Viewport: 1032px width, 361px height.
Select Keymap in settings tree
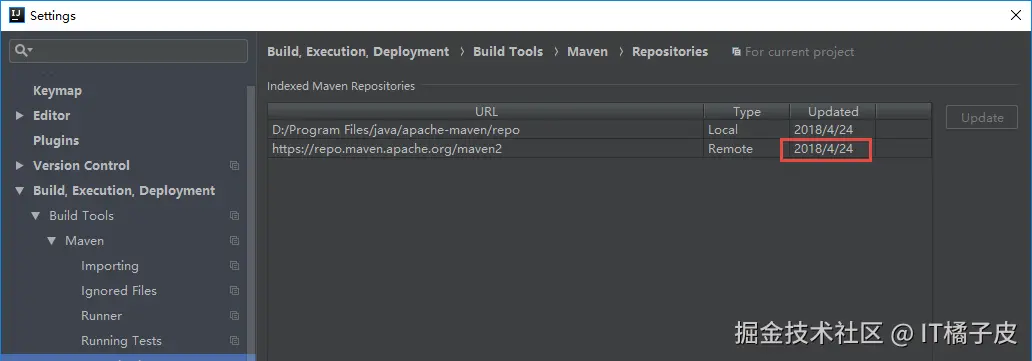point(57,91)
